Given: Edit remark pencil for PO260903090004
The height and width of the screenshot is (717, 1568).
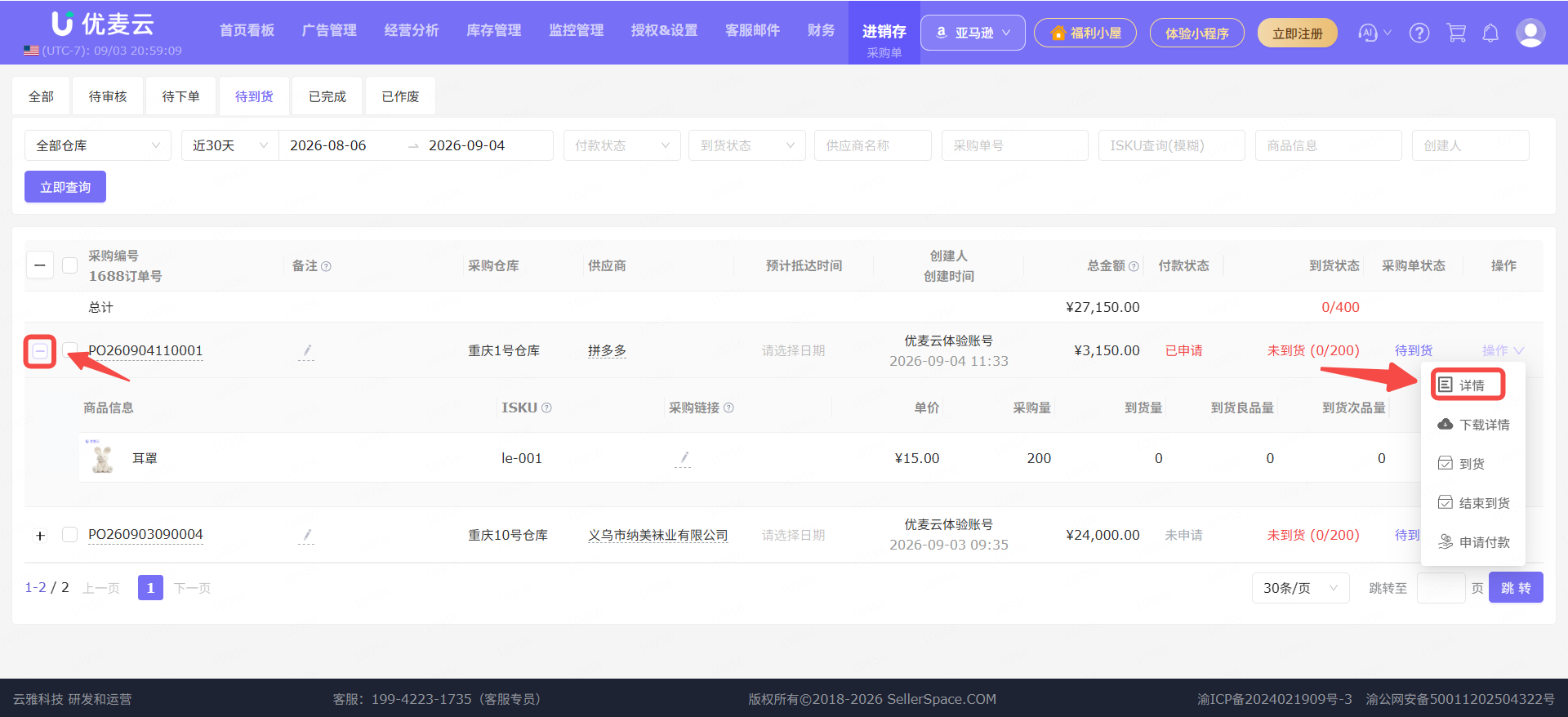Looking at the screenshot, I should [306, 536].
